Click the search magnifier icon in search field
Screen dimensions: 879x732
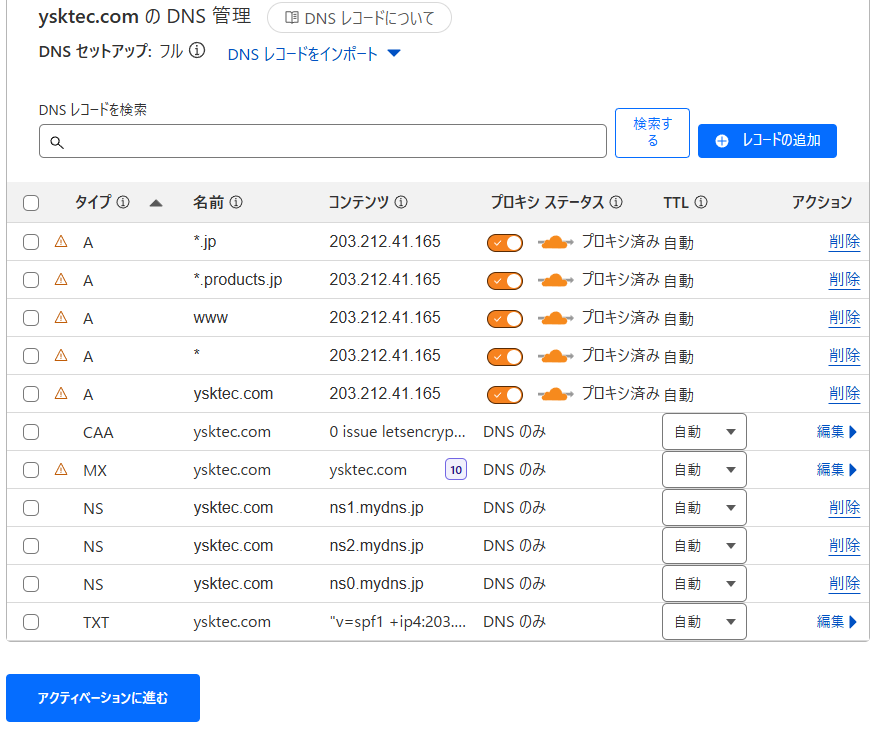57,142
